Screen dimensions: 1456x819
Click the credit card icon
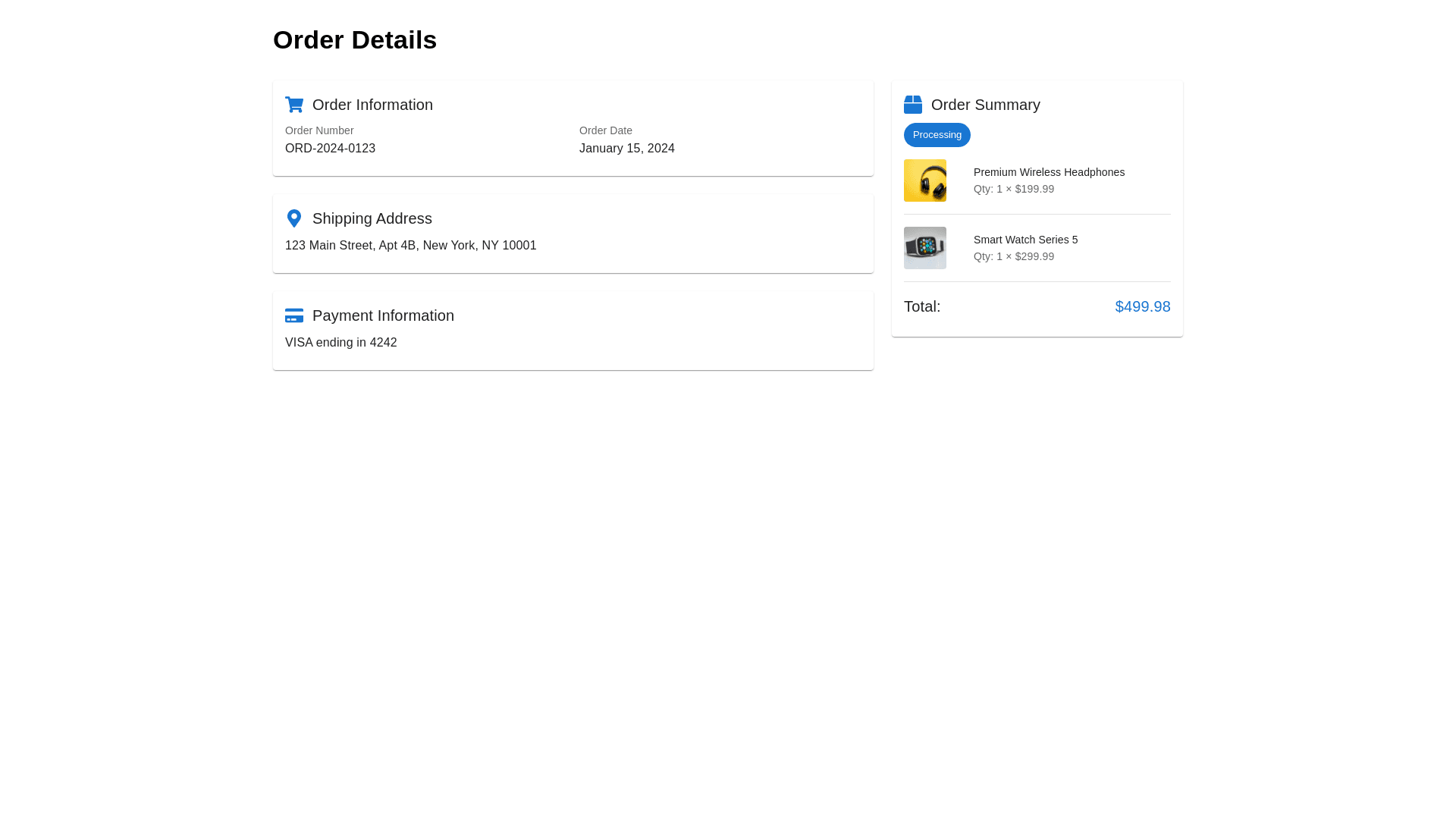click(x=294, y=315)
